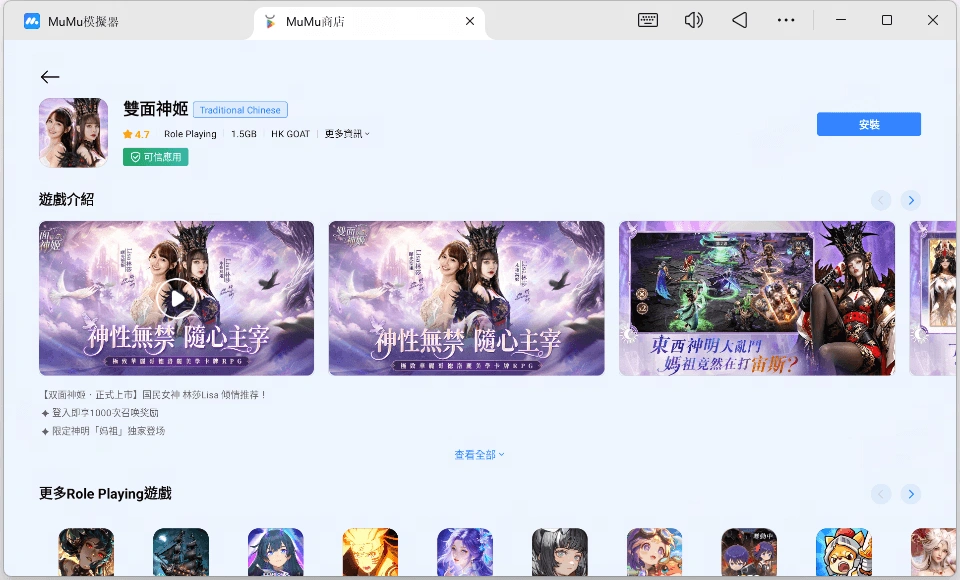Image resolution: width=960 pixels, height=580 pixels.
Task: Click the 可信應用 trusted badge
Action: [x=156, y=157]
